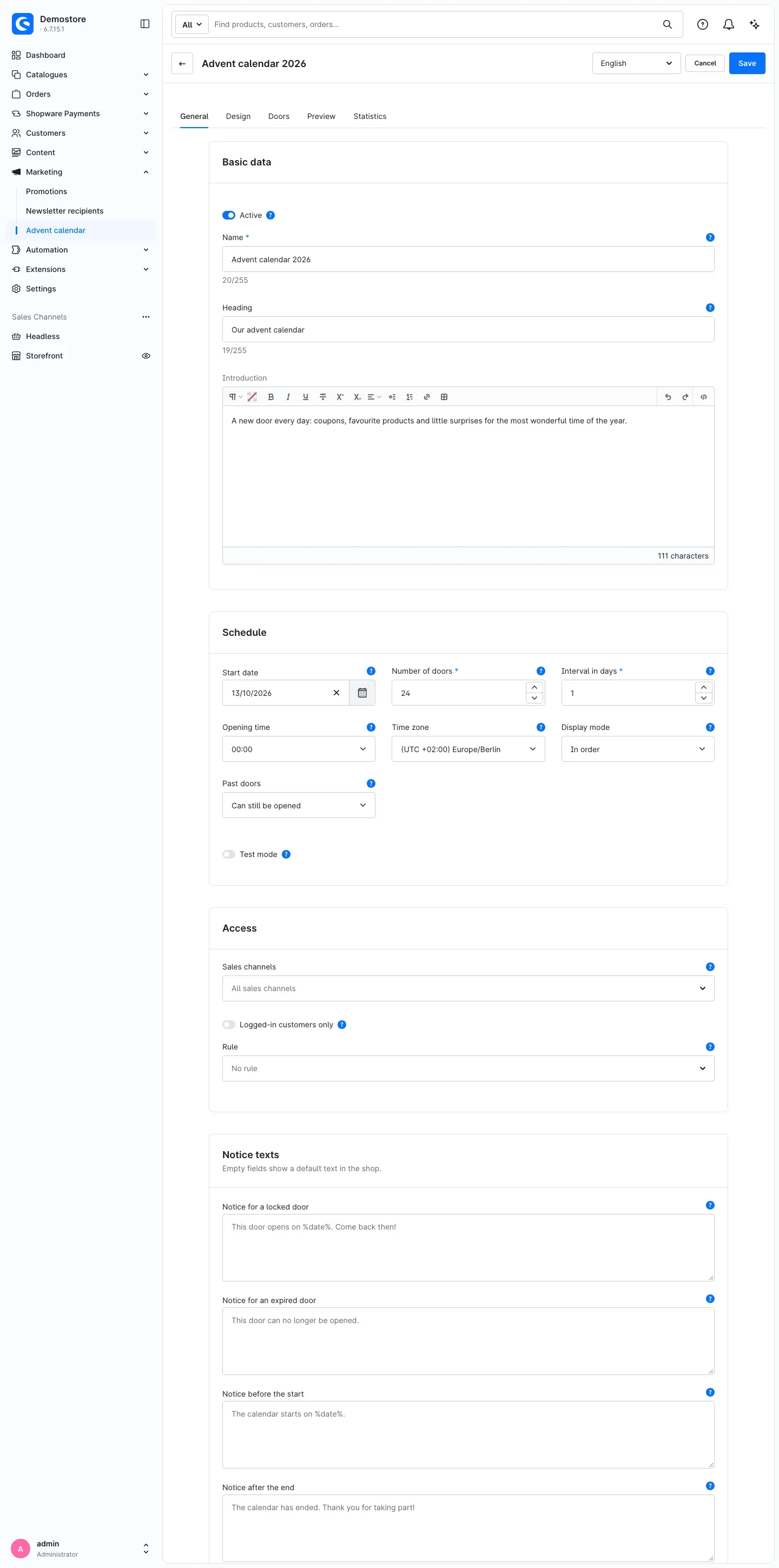Viewport: 779px width, 1568px height.
Task: Insert a table in the Introduction editor
Action: click(x=444, y=397)
